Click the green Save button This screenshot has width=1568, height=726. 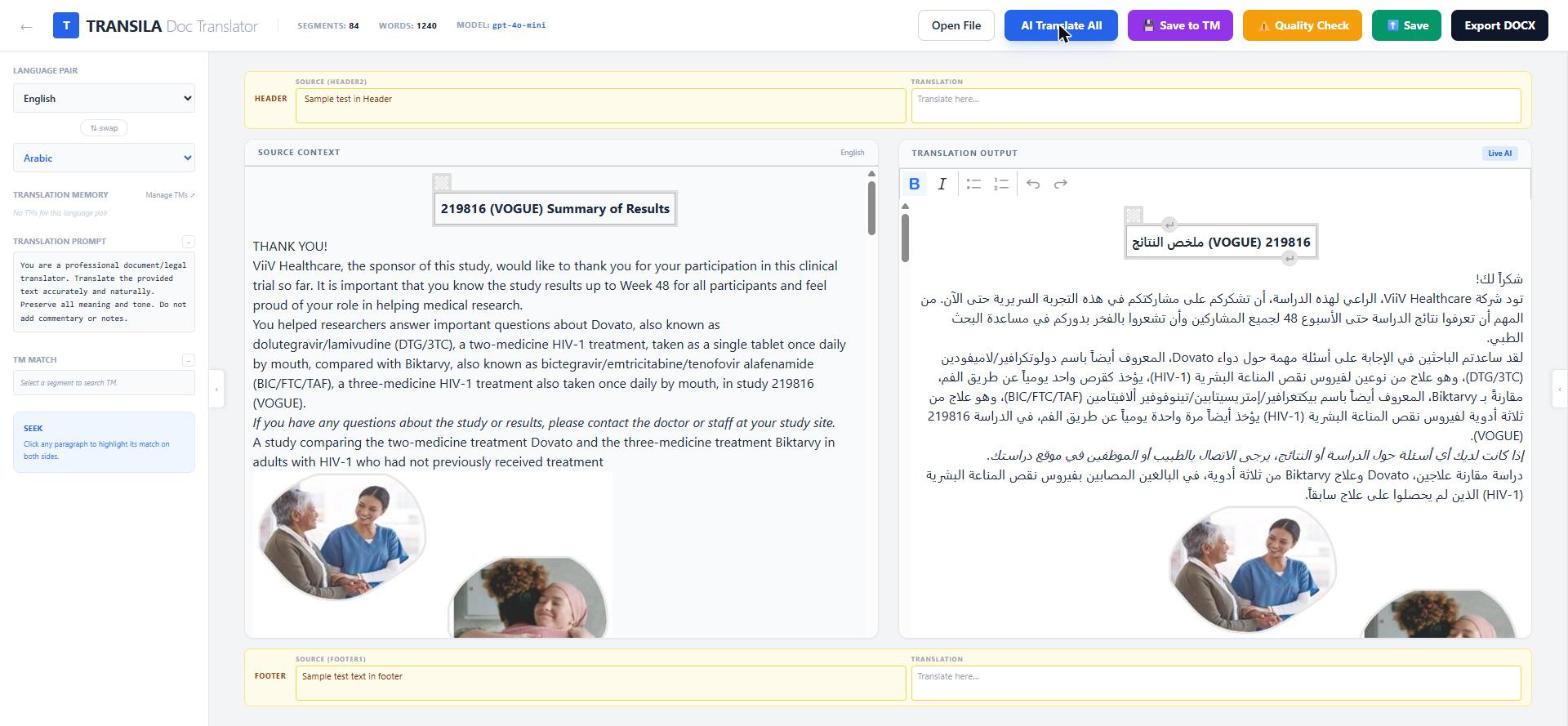pos(1406,26)
